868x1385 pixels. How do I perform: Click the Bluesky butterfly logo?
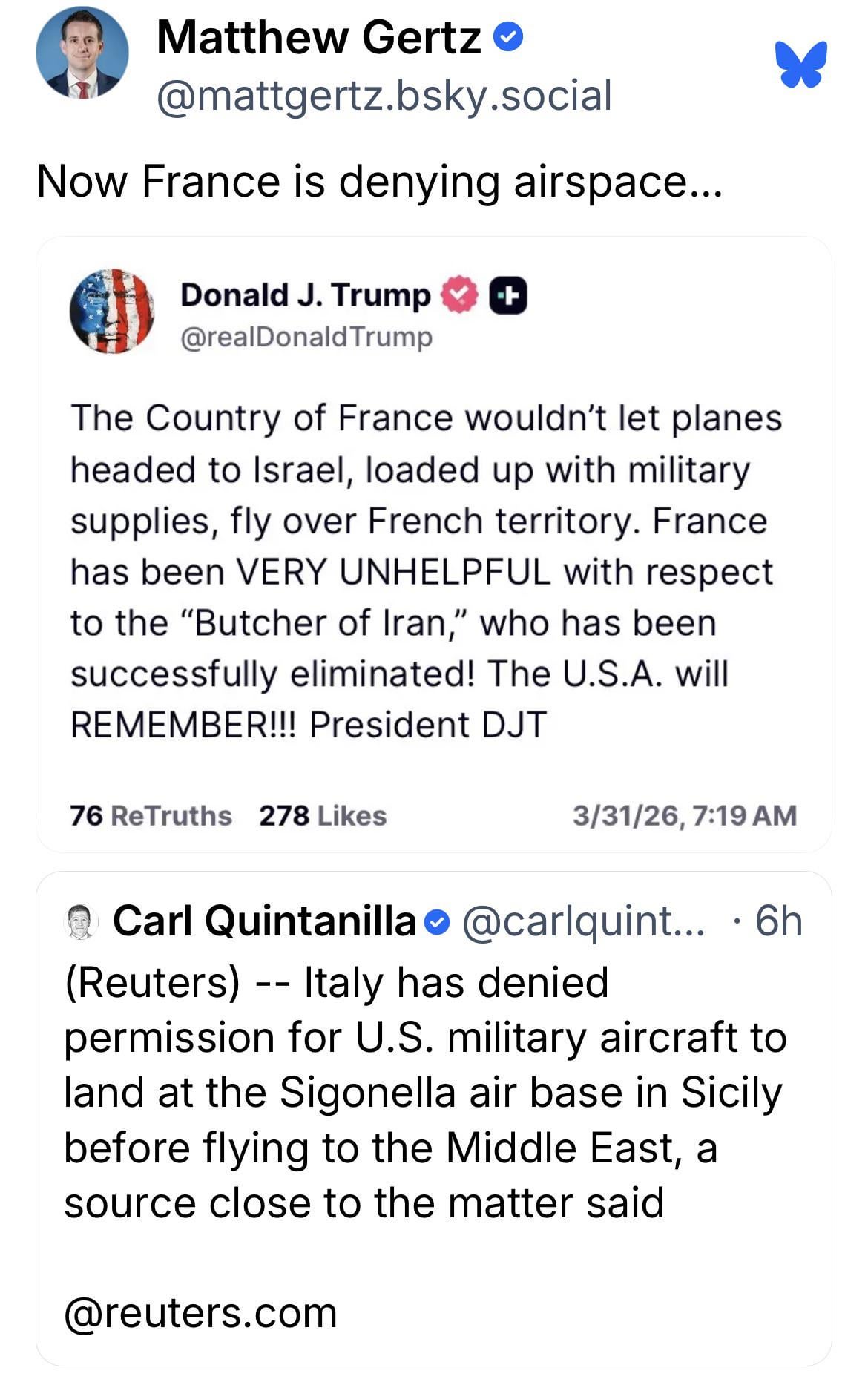click(x=800, y=65)
